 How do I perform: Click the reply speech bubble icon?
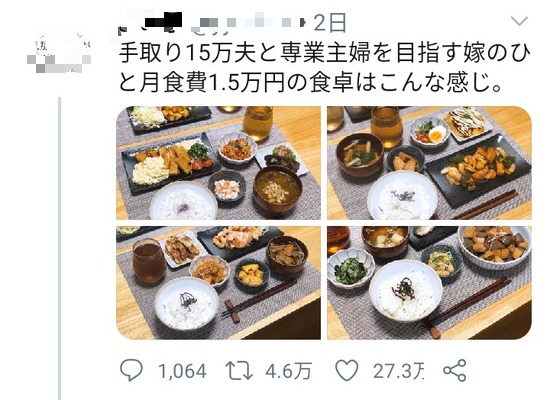click(131, 371)
